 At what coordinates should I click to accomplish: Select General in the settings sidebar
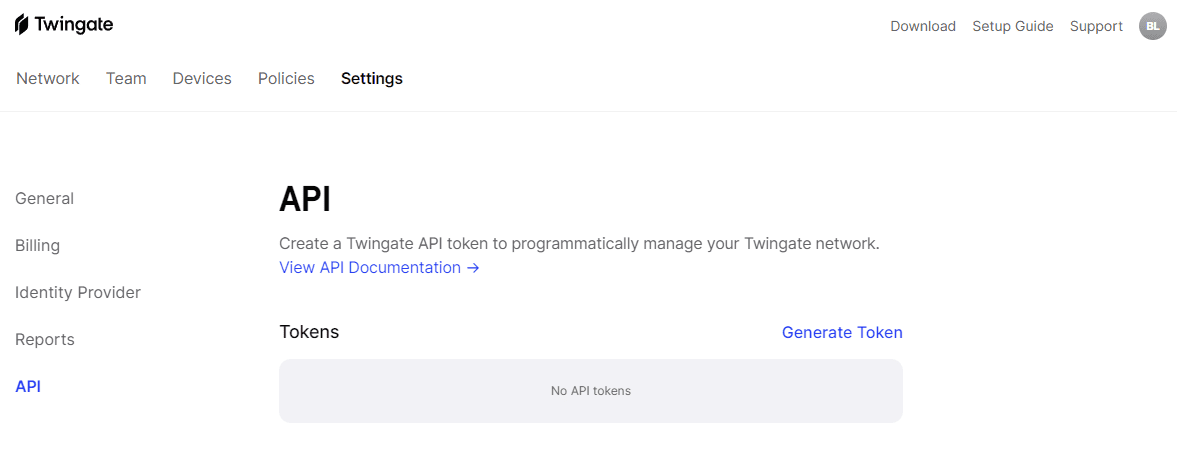(x=45, y=198)
